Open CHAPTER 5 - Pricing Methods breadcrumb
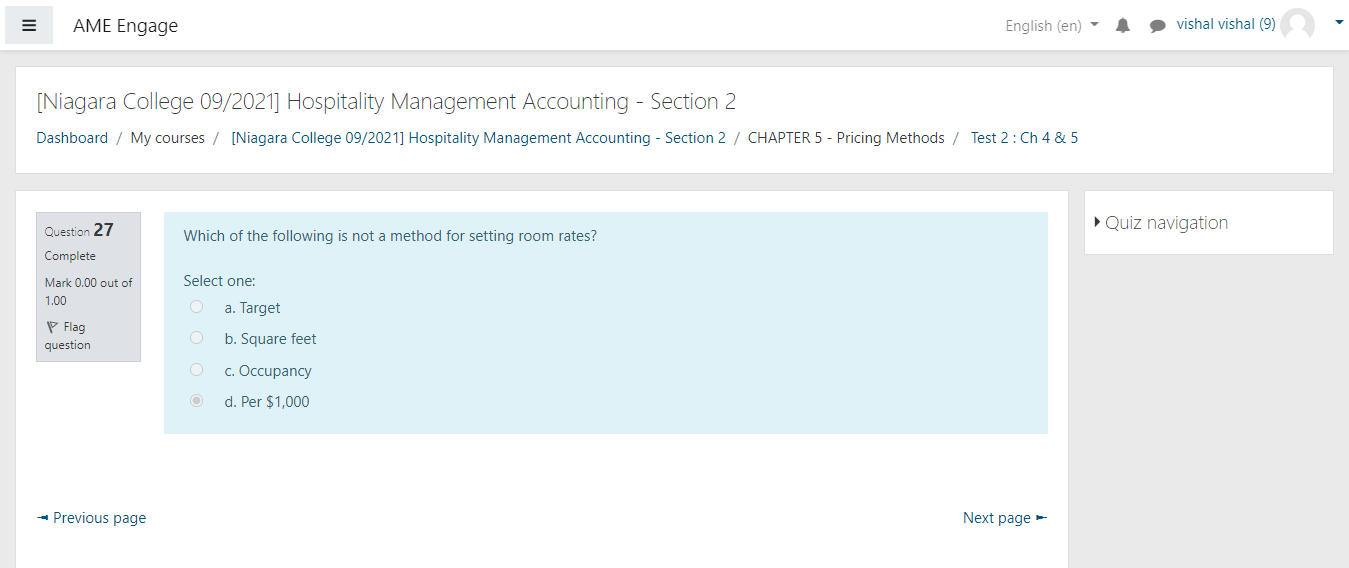This screenshot has height=568, width=1349. point(846,138)
